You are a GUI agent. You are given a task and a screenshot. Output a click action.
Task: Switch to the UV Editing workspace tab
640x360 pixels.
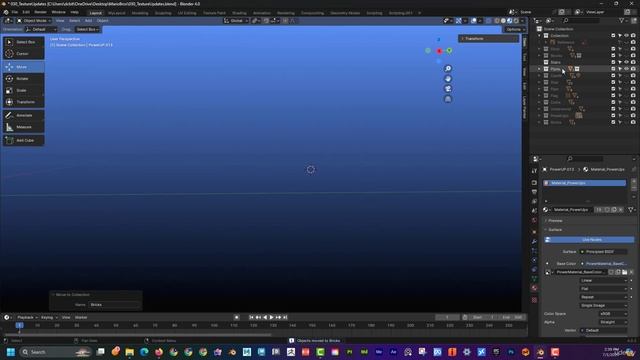coord(187,13)
